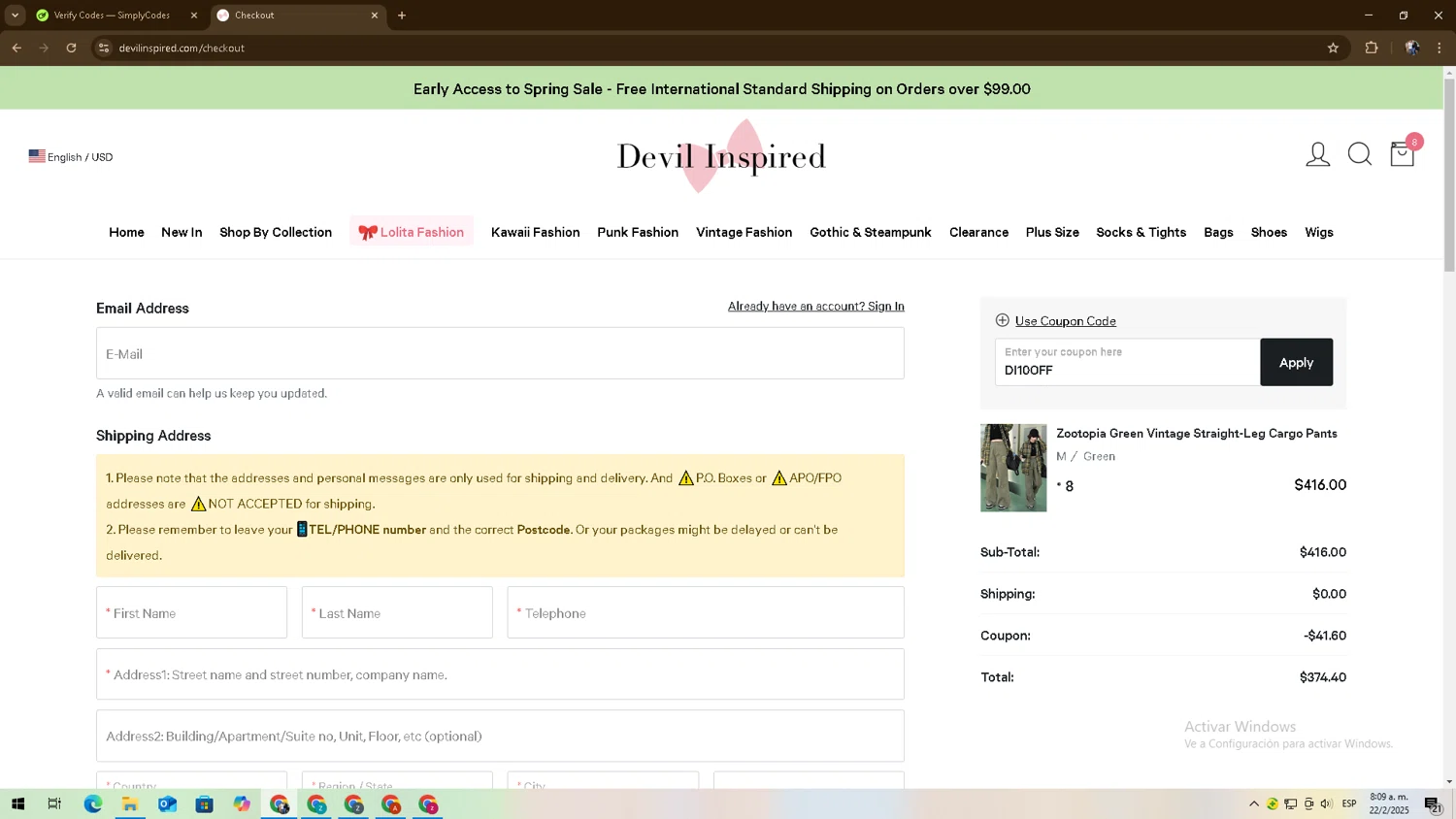Open the ESP language indicator in tray
Viewport: 1456px width, 819px height.
tap(1349, 804)
